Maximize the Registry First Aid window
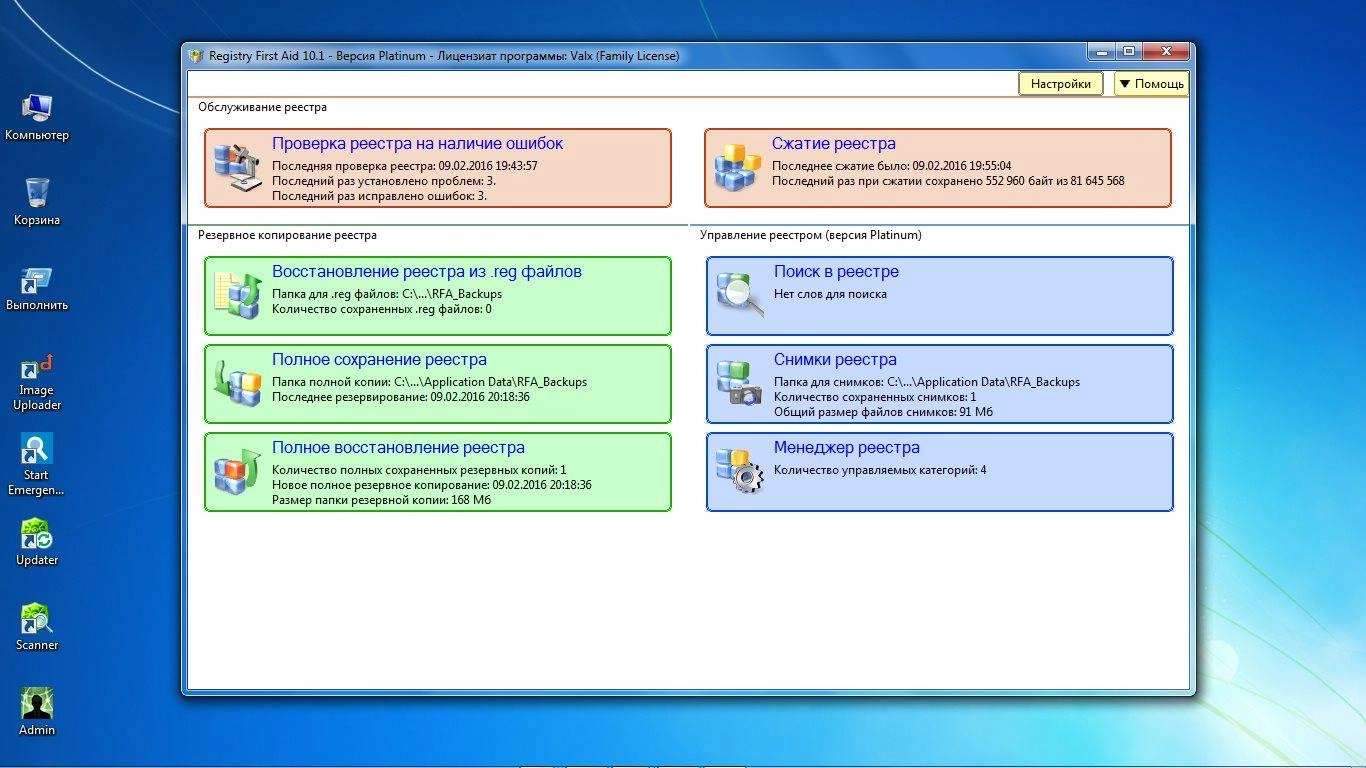1366x768 pixels. (x=1128, y=51)
